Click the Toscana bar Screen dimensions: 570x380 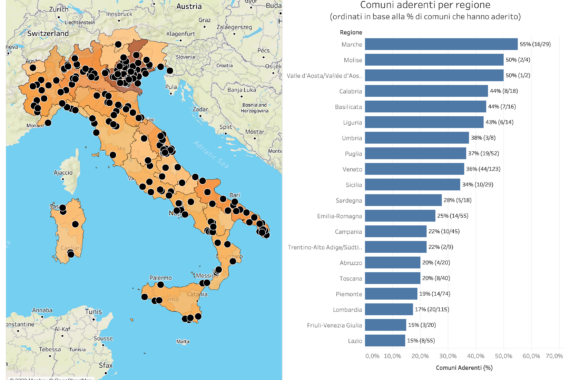click(393, 278)
